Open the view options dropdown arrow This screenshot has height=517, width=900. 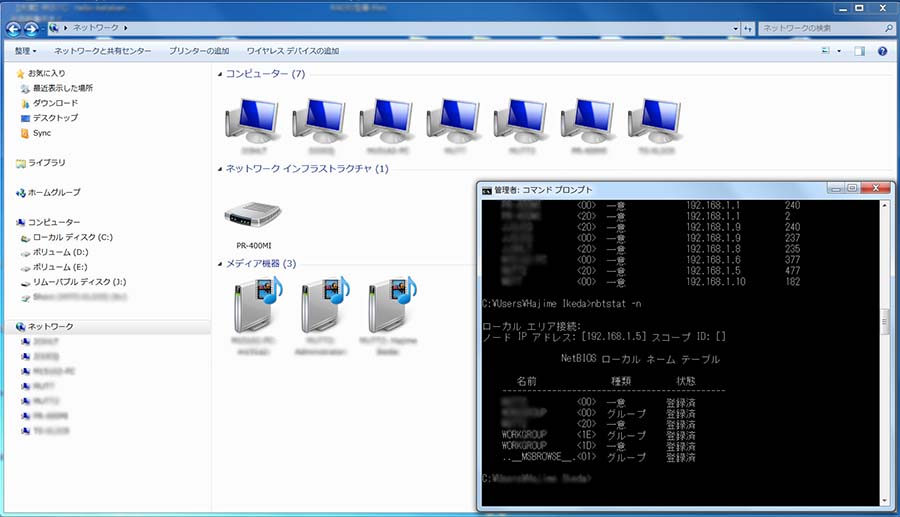[838, 50]
